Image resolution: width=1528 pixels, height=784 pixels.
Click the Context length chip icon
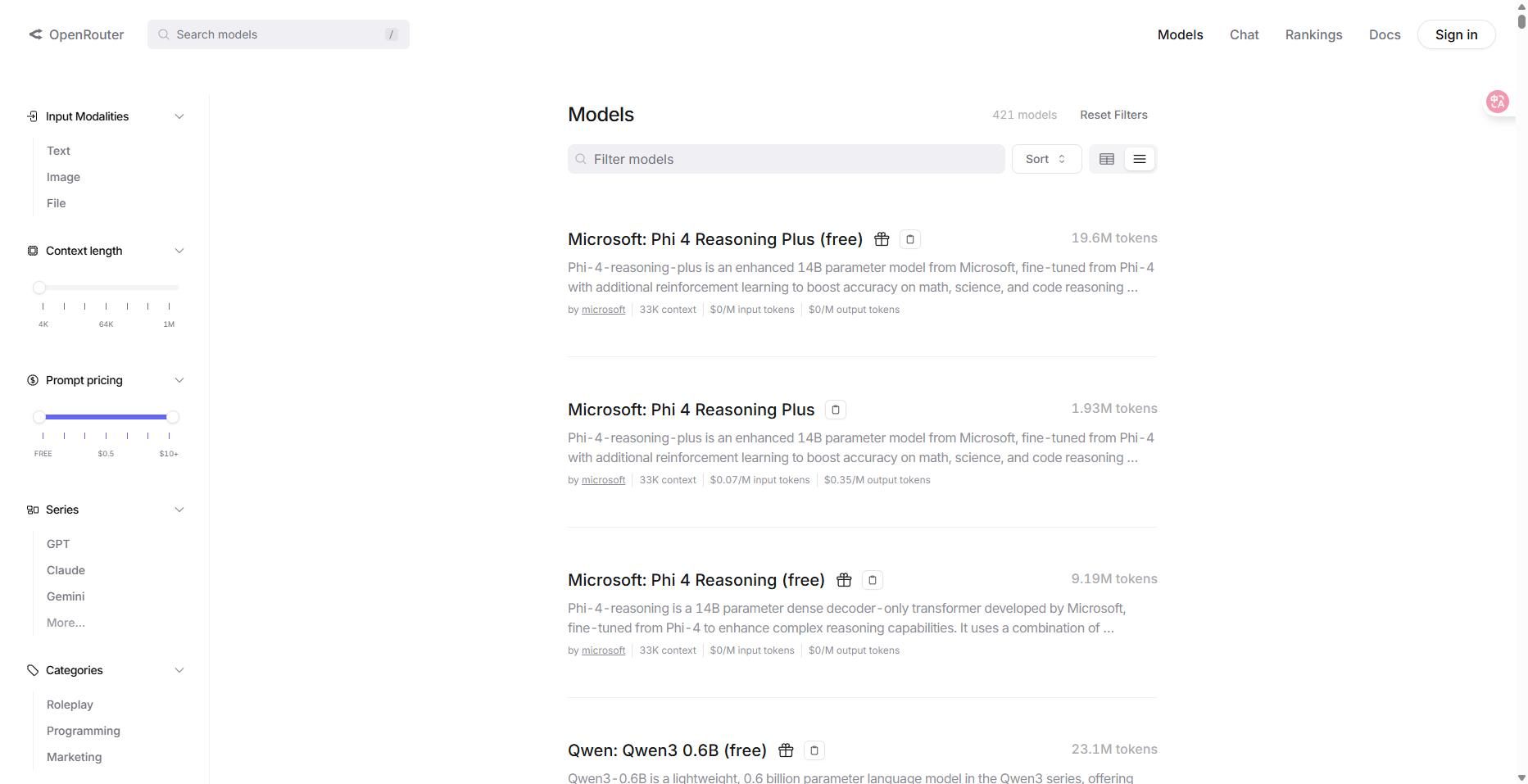tap(33, 251)
